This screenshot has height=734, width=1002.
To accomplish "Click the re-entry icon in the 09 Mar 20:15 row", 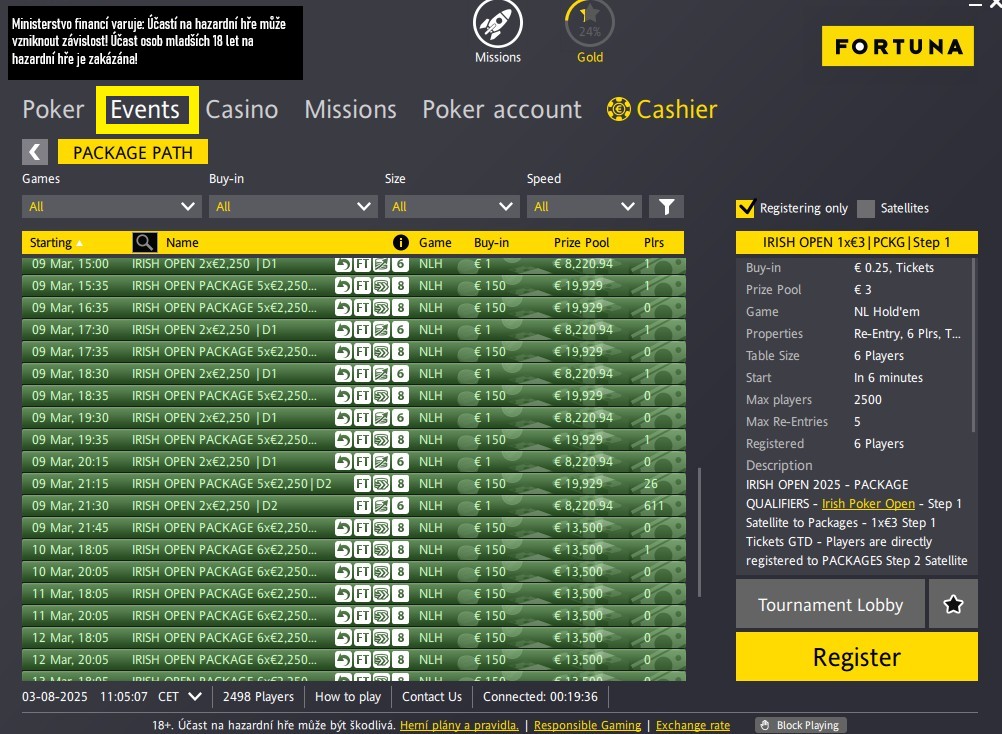I will click(344, 461).
